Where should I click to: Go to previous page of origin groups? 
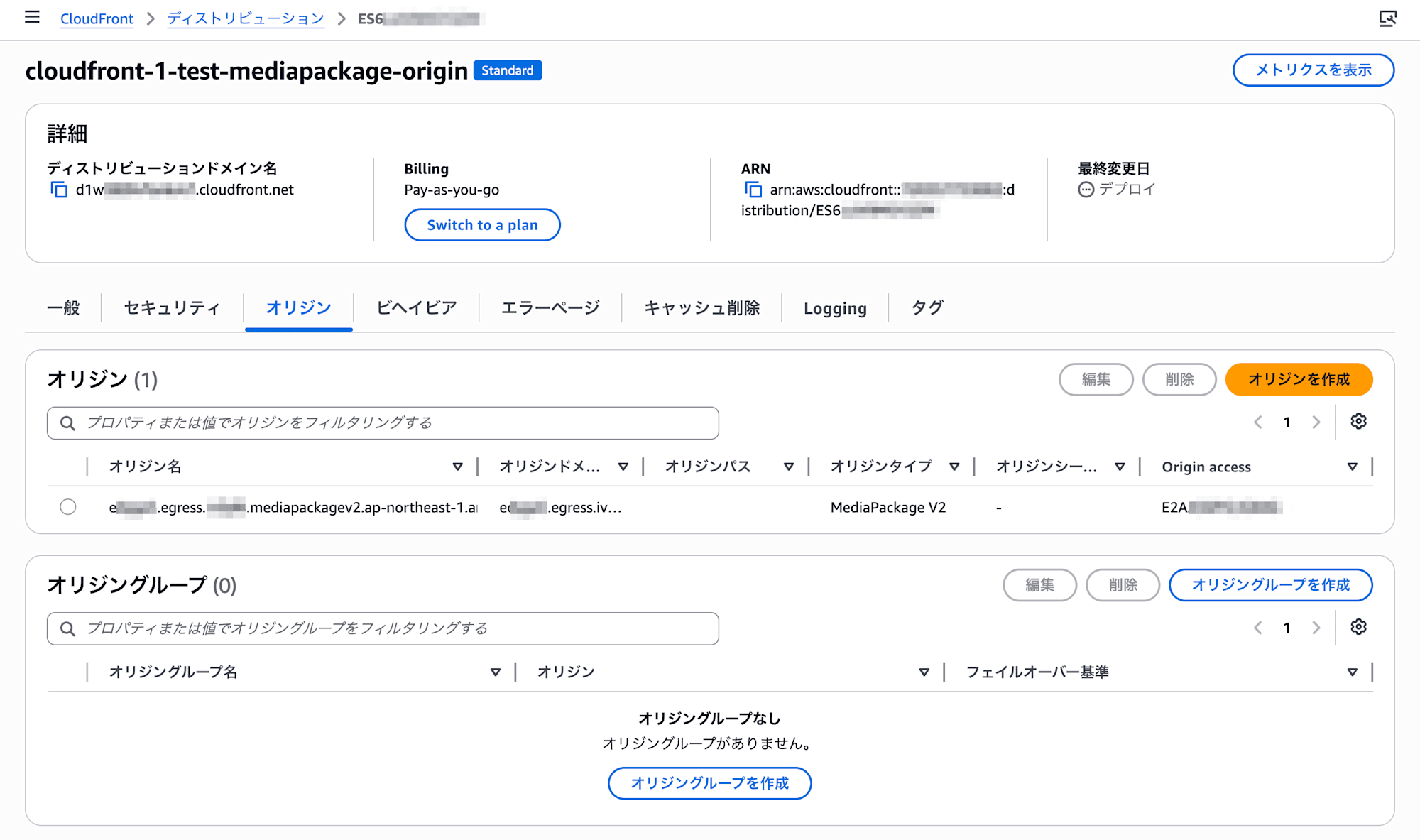(x=1257, y=628)
